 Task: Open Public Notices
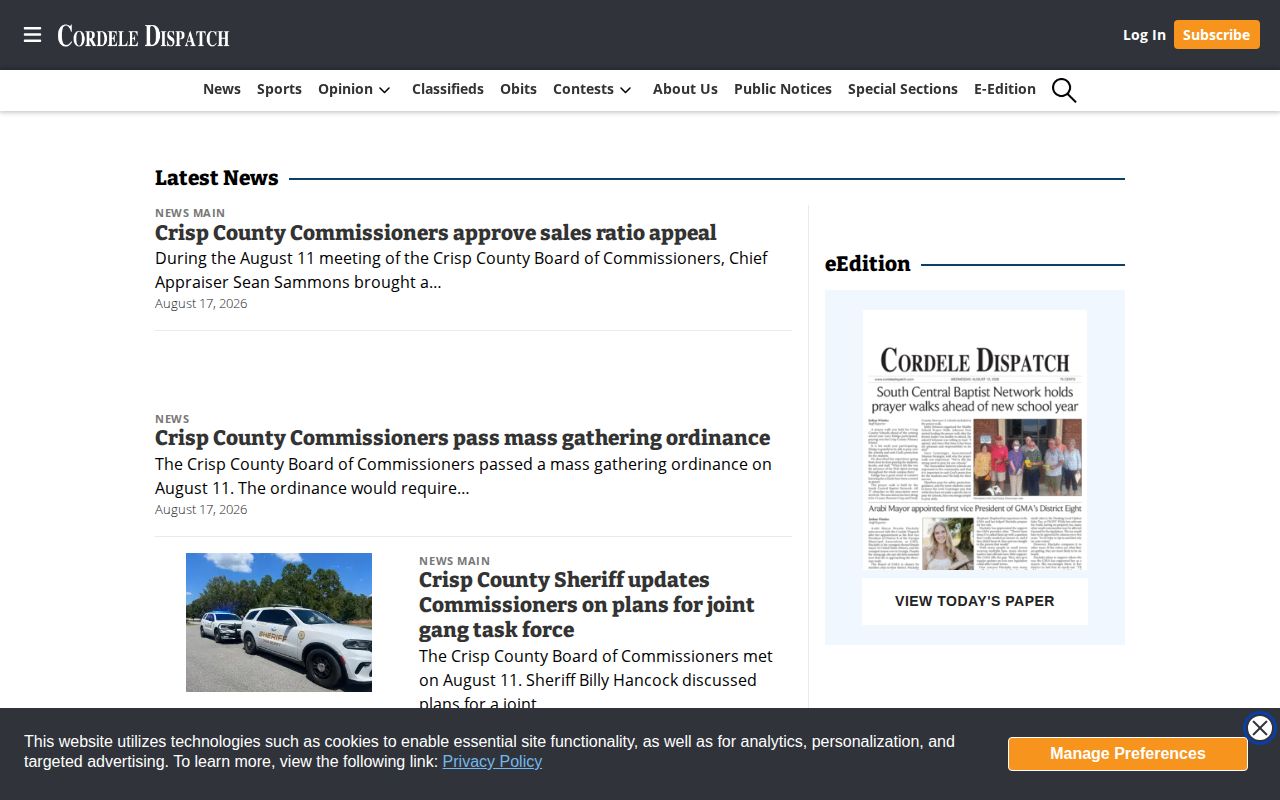[x=783, y=89]
